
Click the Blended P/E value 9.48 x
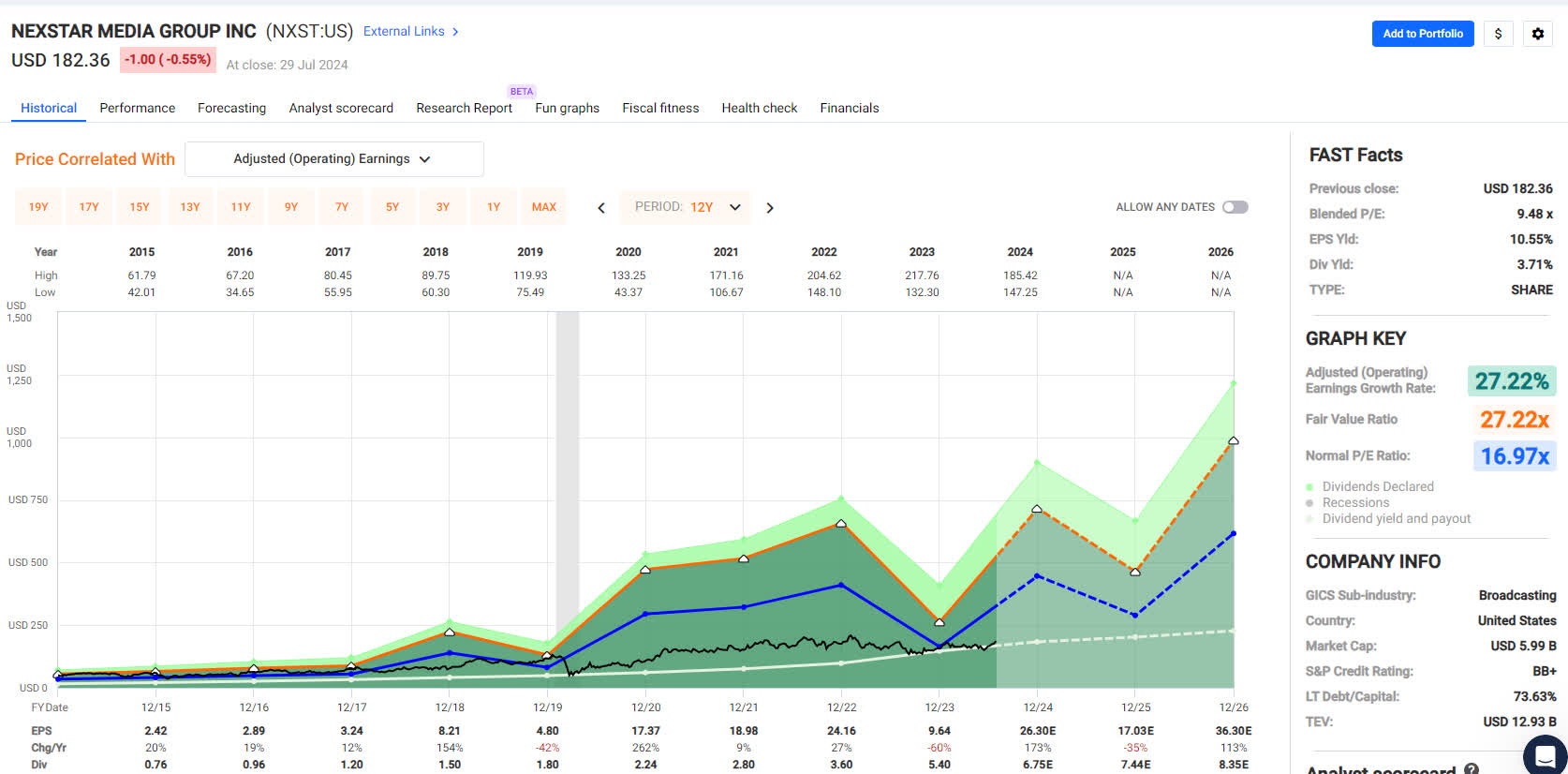[x=1534, y=214]
